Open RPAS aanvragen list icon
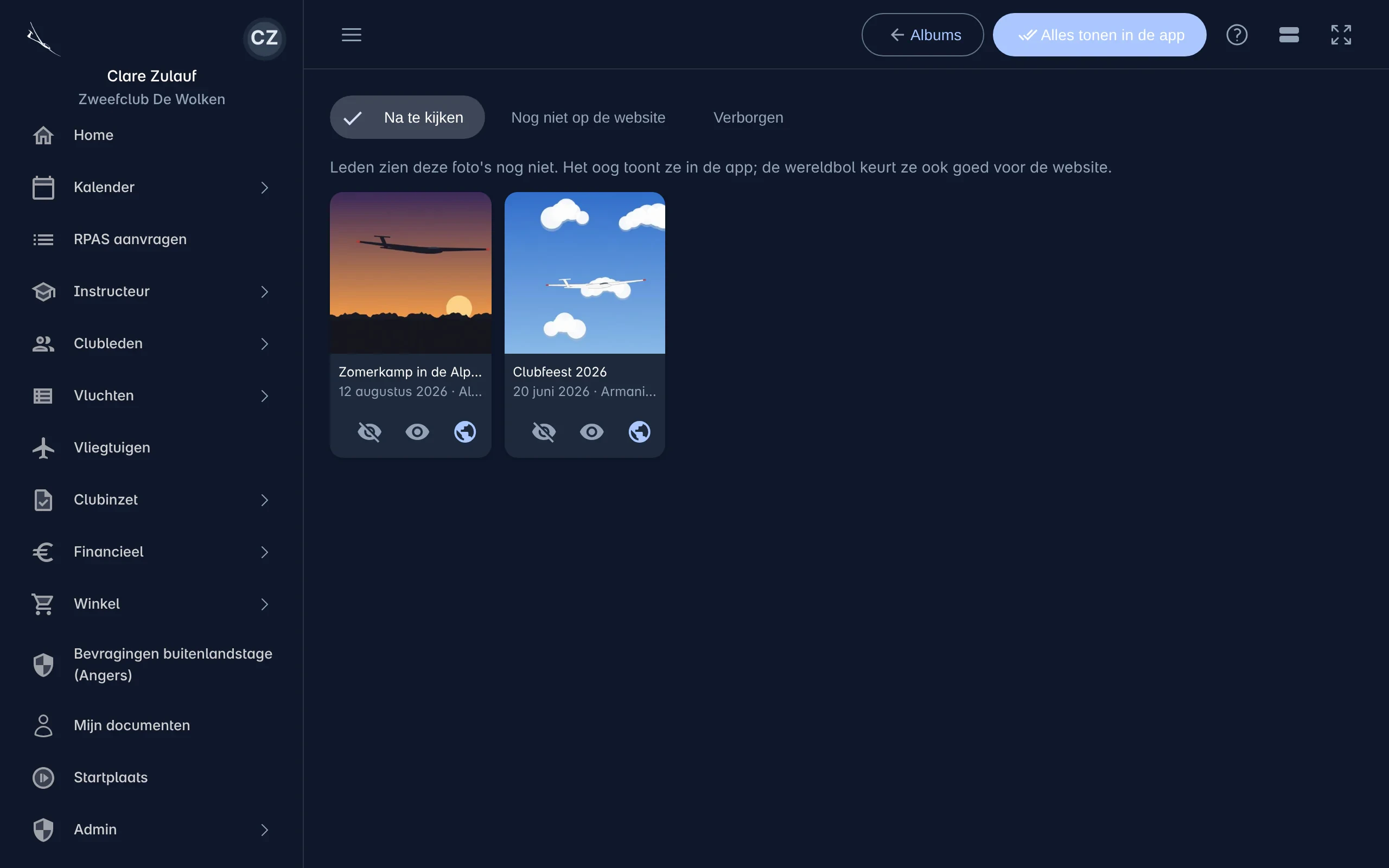 point(43,239)
